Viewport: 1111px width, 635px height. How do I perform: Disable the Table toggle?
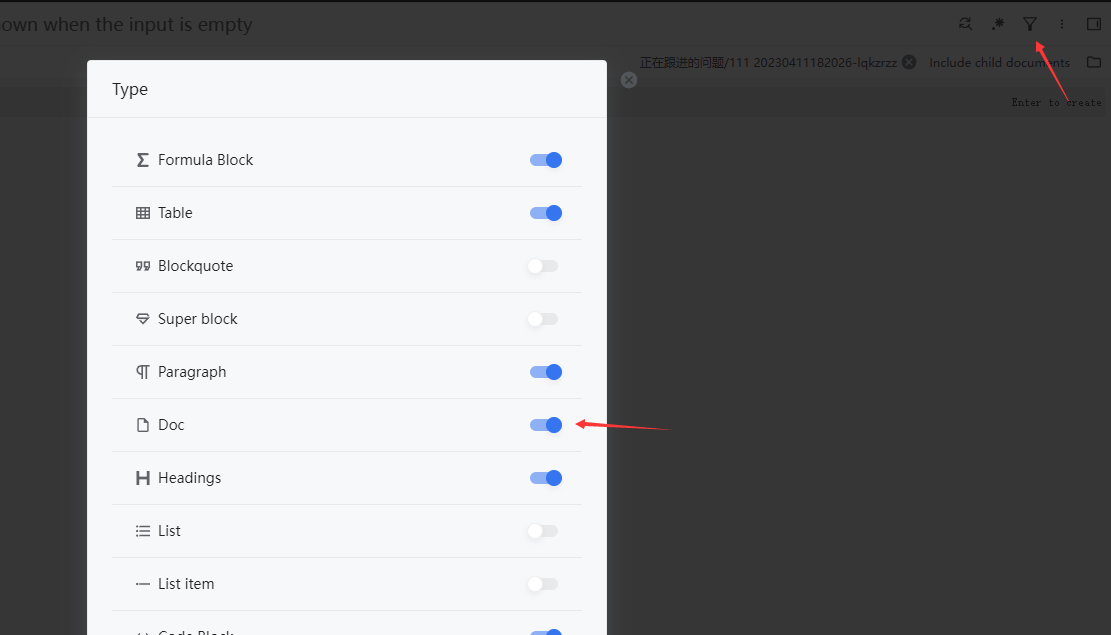(545, 212)
